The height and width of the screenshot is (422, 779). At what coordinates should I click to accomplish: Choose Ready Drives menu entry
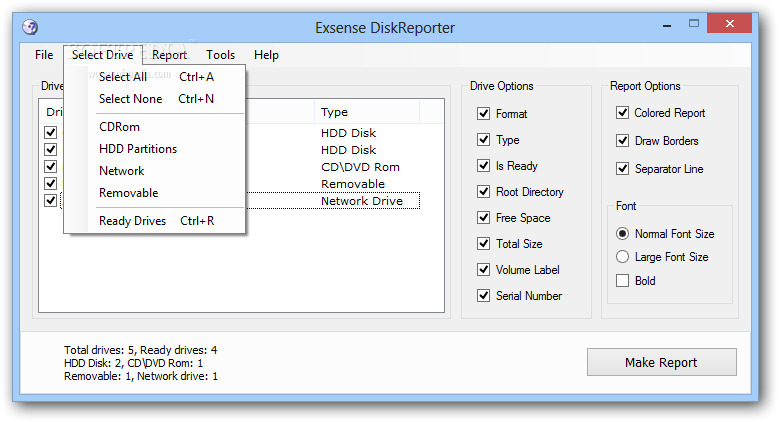click(x=155, y=221)
